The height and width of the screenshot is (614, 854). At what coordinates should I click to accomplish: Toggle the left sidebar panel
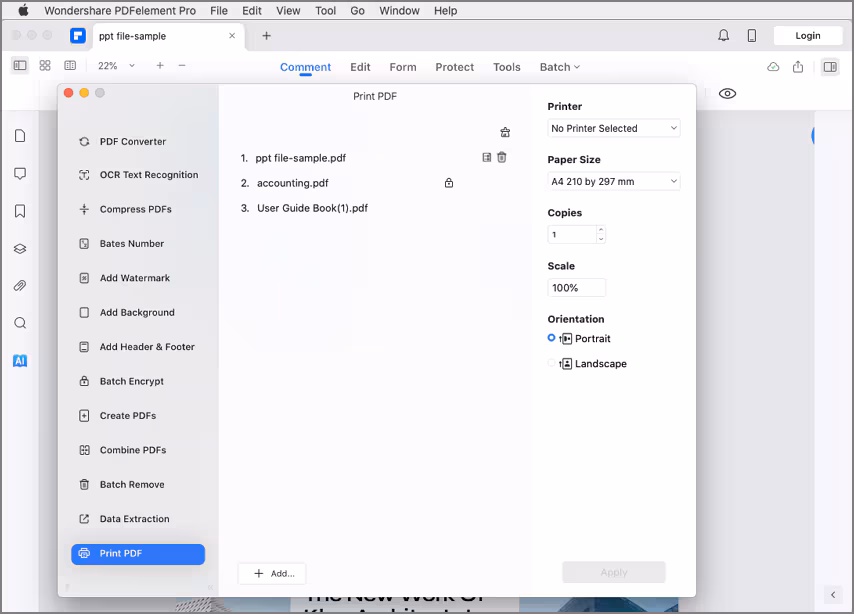pyautogui.click(x=20, y=65)
